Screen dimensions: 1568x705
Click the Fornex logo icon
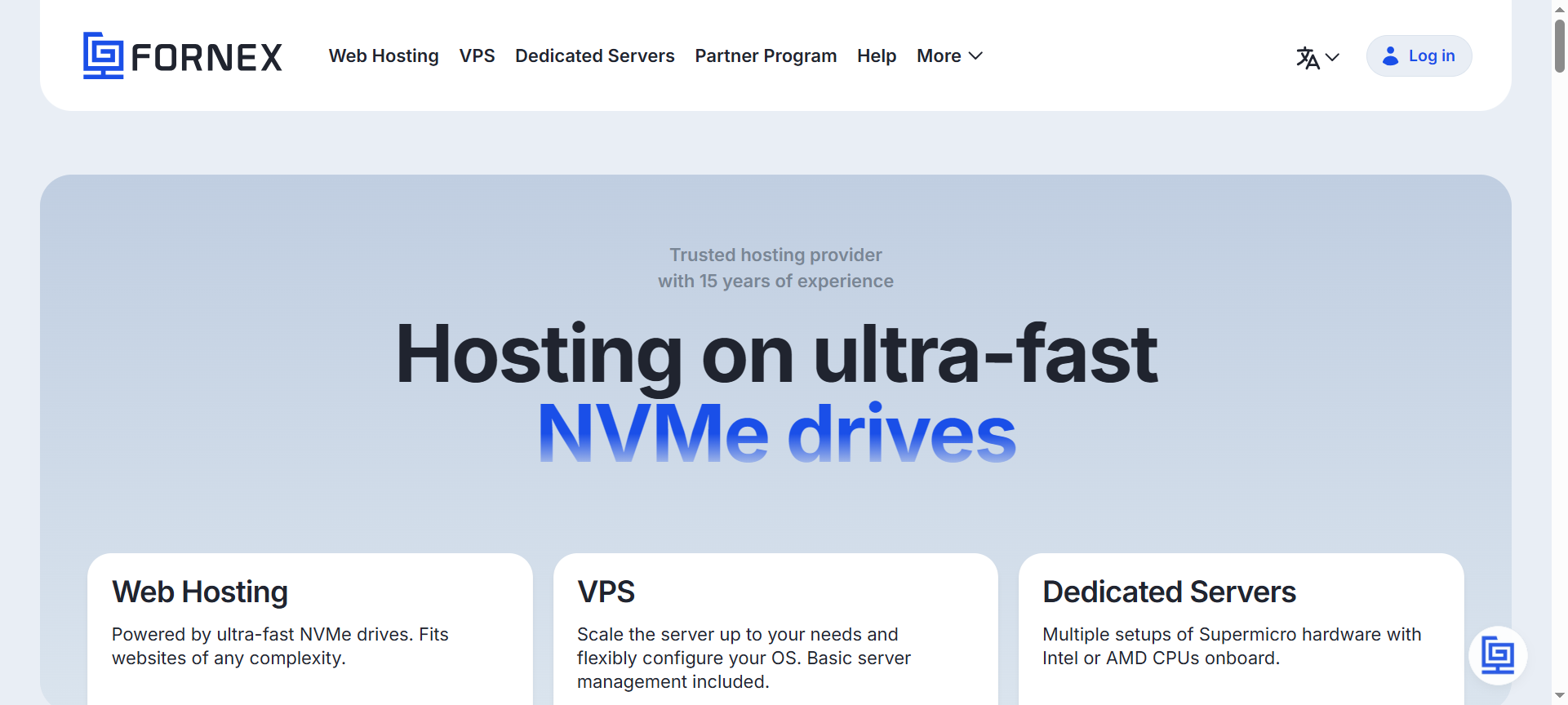[x=103, y=55]
